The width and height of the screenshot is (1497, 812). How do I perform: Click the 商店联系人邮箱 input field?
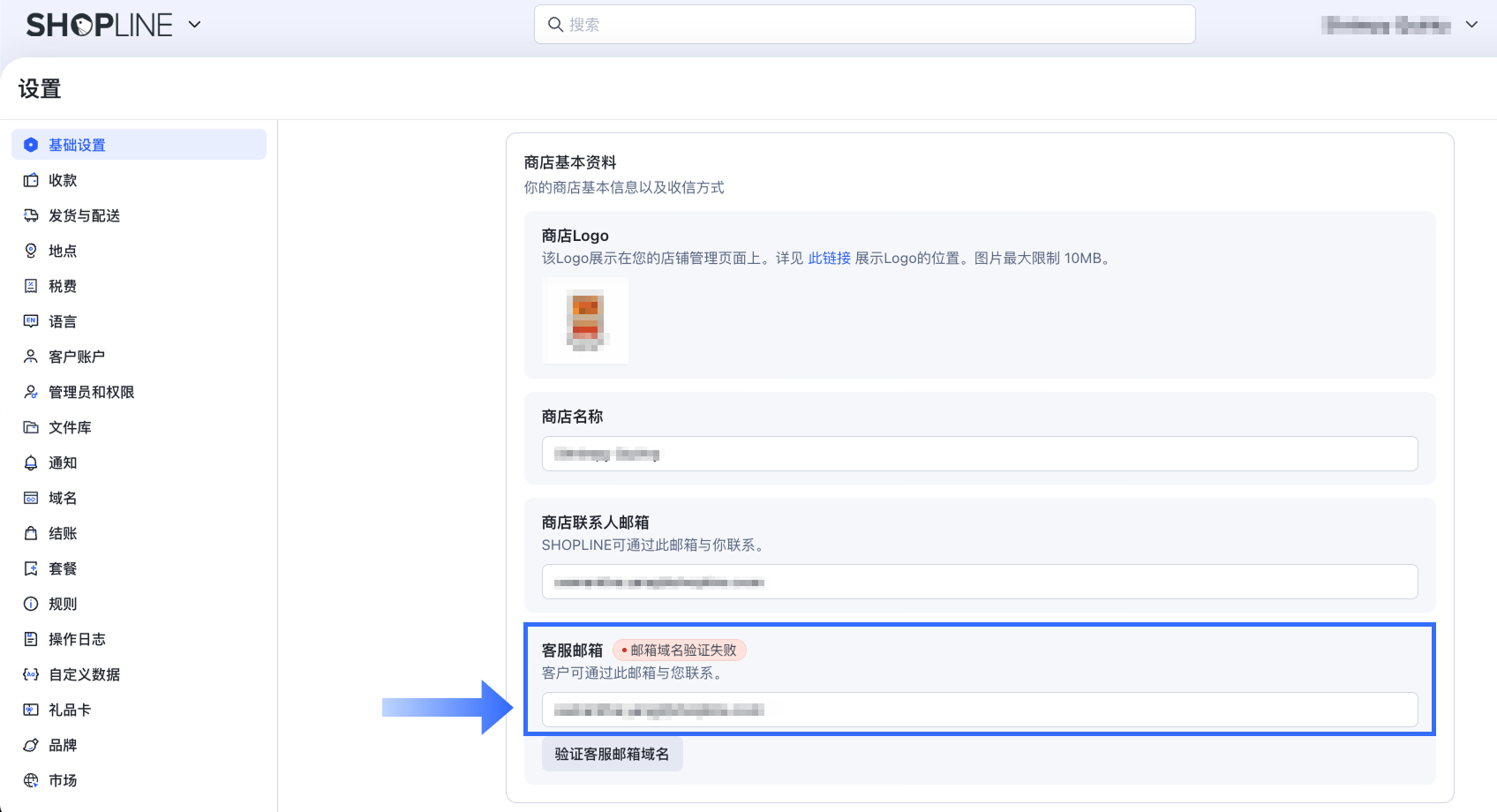click(980, 582)
